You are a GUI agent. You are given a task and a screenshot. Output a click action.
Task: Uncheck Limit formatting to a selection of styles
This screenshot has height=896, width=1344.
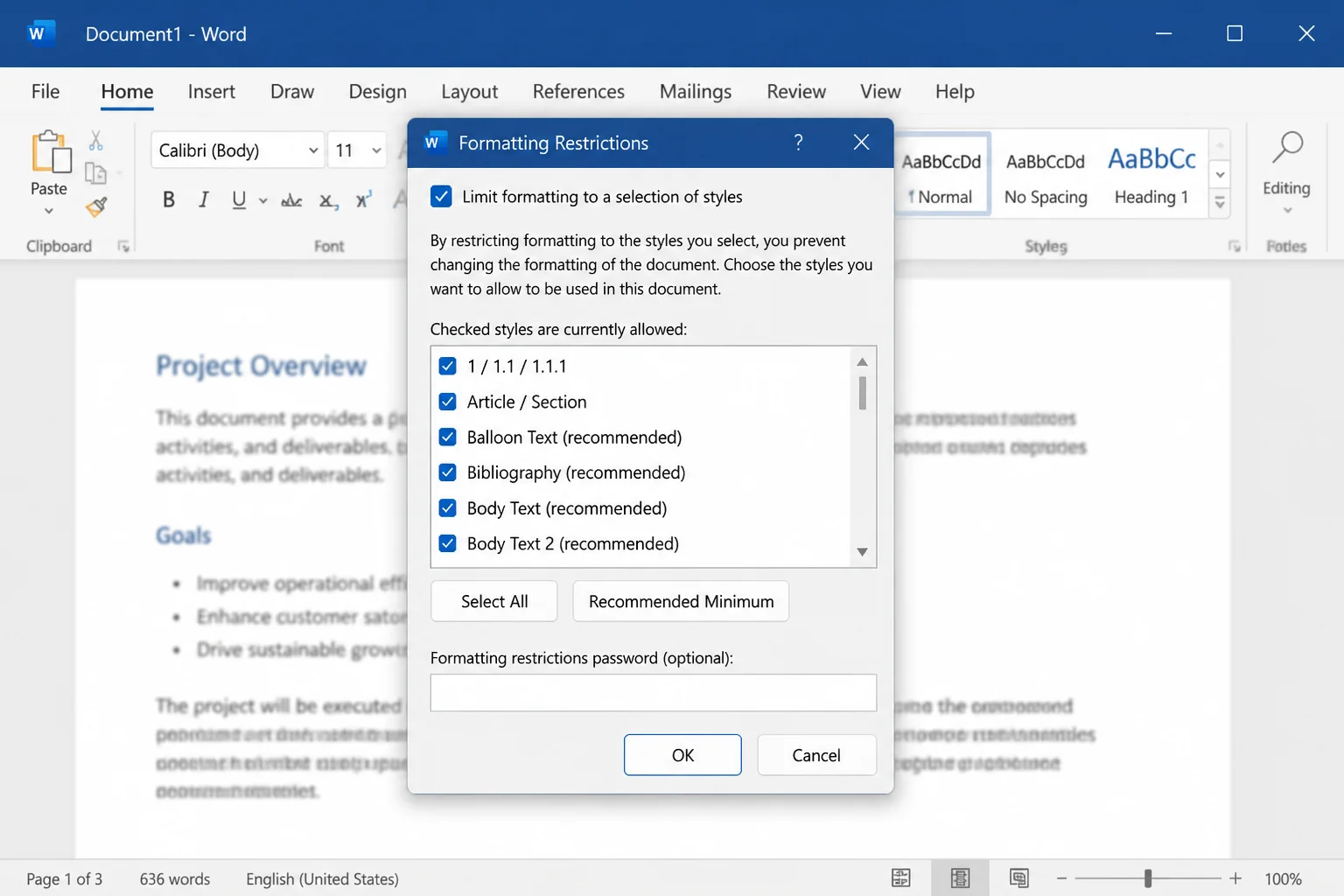tap(441, 196)
